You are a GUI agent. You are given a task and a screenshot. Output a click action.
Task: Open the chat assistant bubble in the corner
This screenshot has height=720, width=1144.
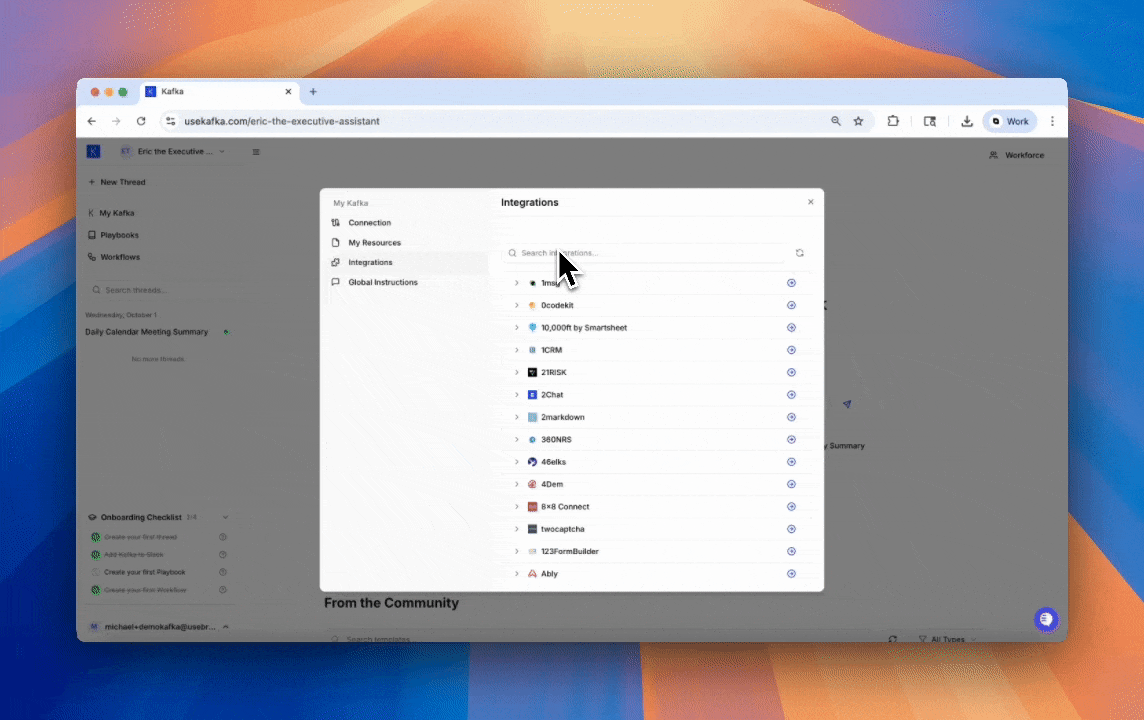1046,619
